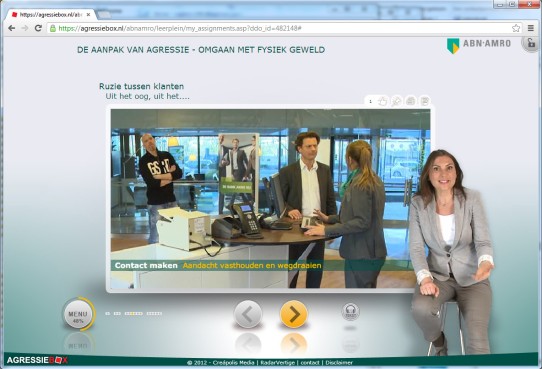
Task: Click the ABN AMRO logo
Action: [478, 45]
